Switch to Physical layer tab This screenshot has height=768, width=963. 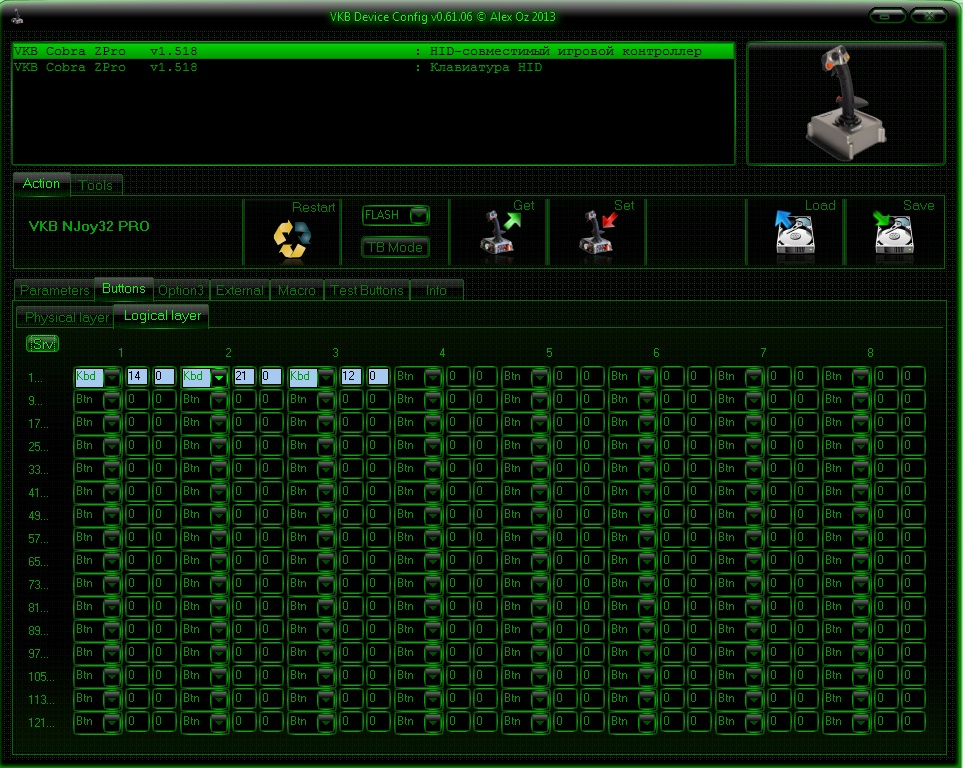(x=66, y=318)
